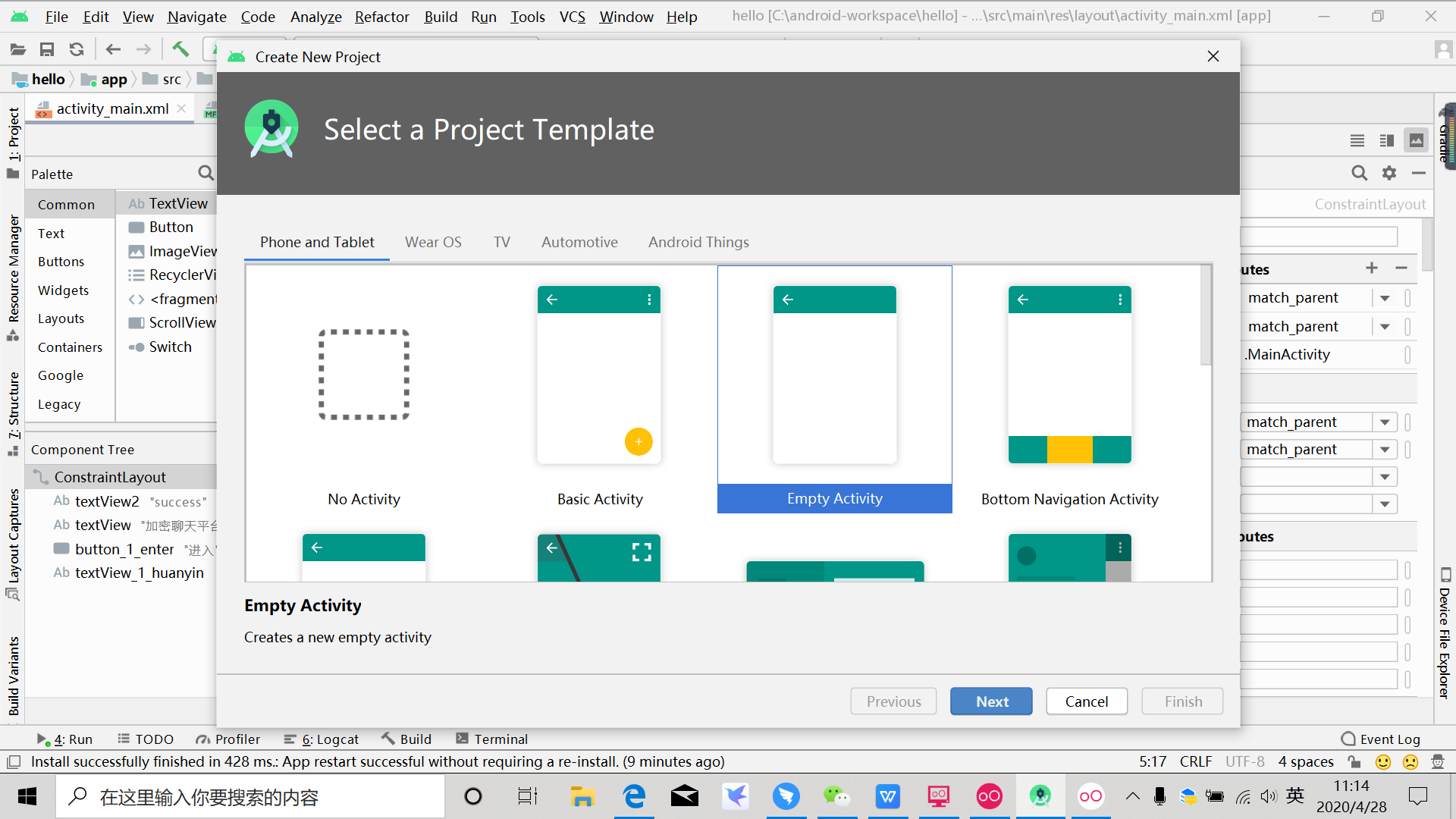Enable Design view mode

(x=1417, y=140)
